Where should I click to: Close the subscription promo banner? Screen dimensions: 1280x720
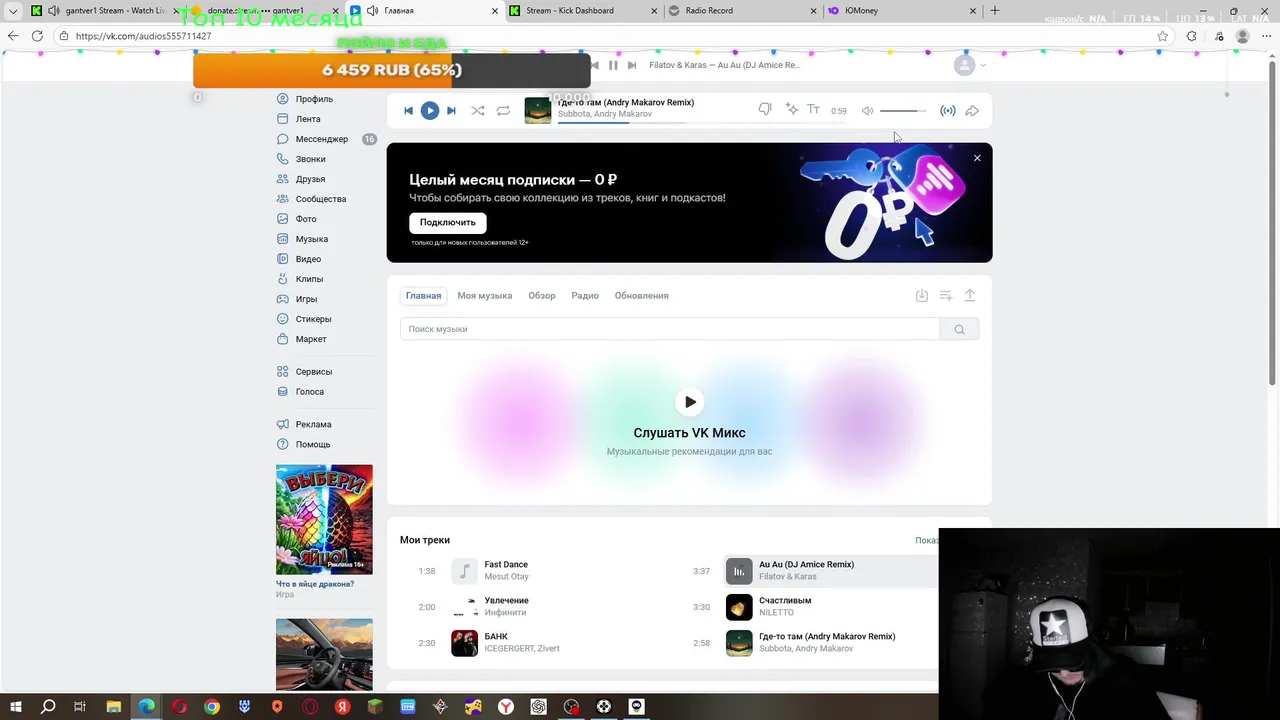977,158
